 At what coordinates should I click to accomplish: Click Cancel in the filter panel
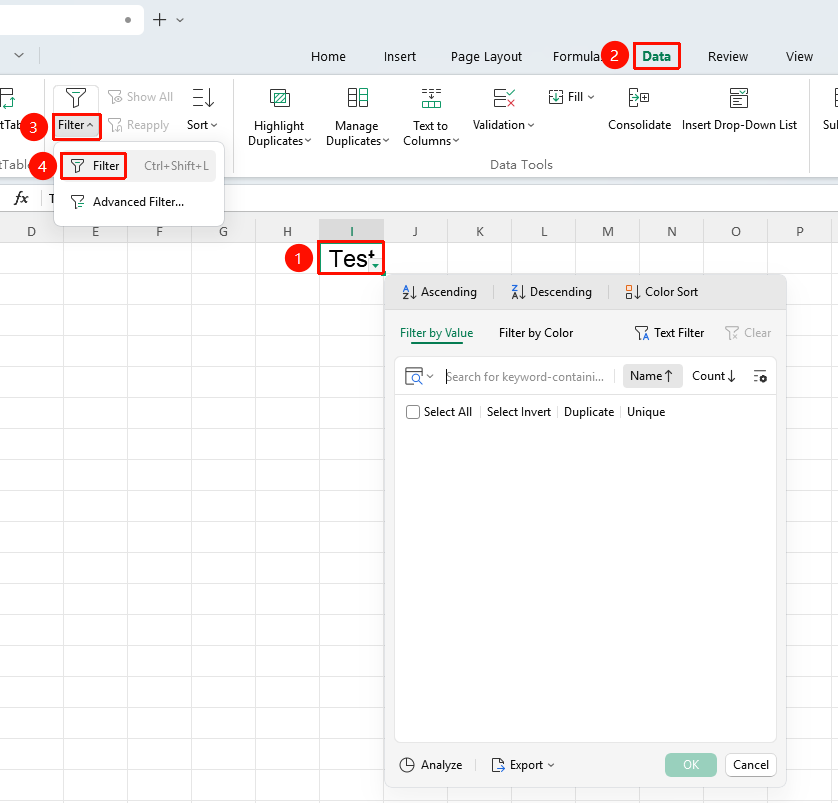(750, 765)
